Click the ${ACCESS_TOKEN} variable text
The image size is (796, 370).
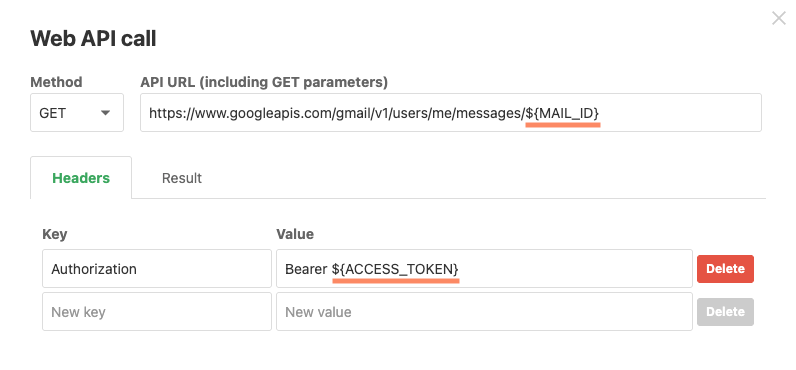point(395,269)
